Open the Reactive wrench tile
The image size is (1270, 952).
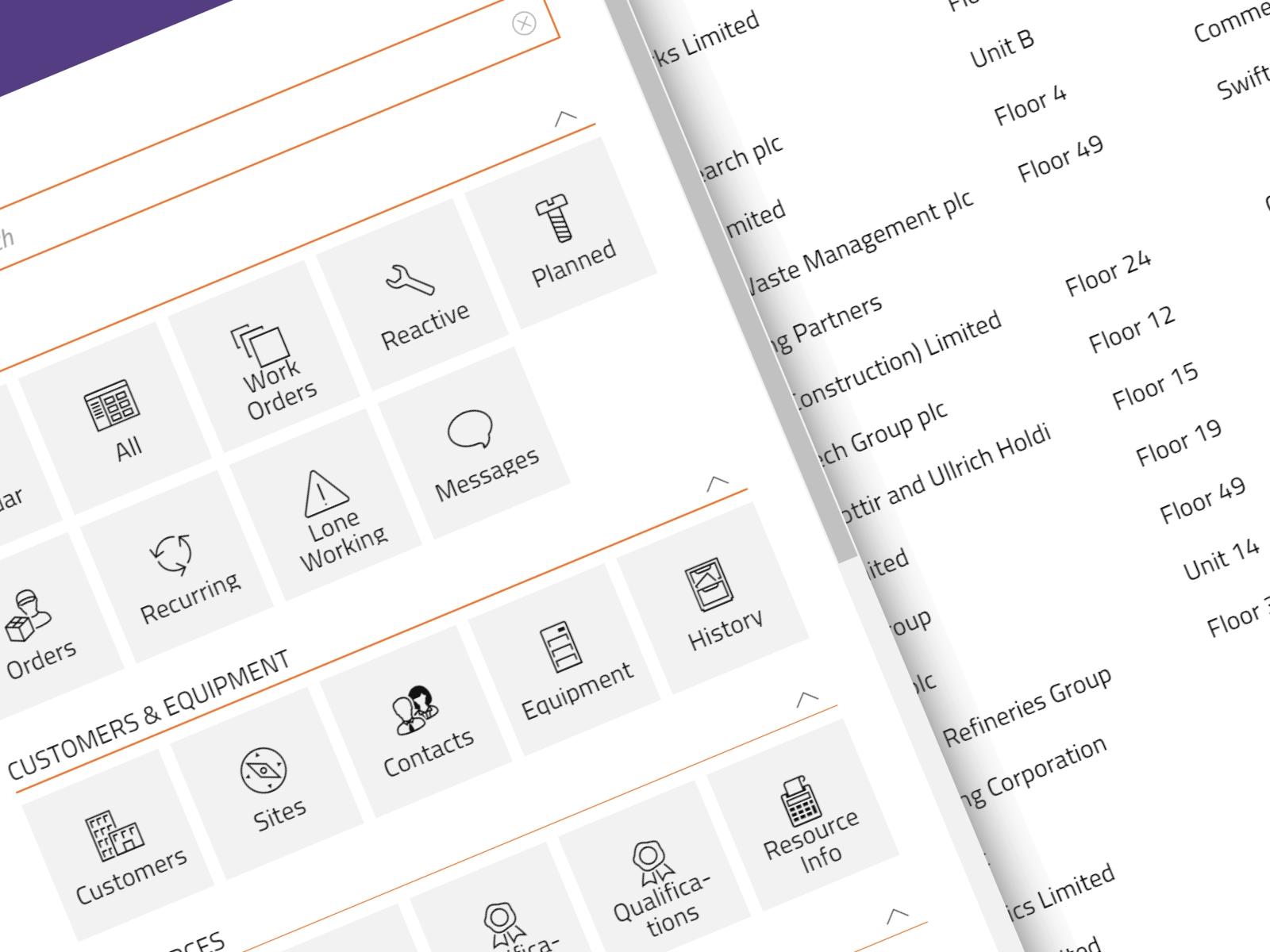point(412,295)
